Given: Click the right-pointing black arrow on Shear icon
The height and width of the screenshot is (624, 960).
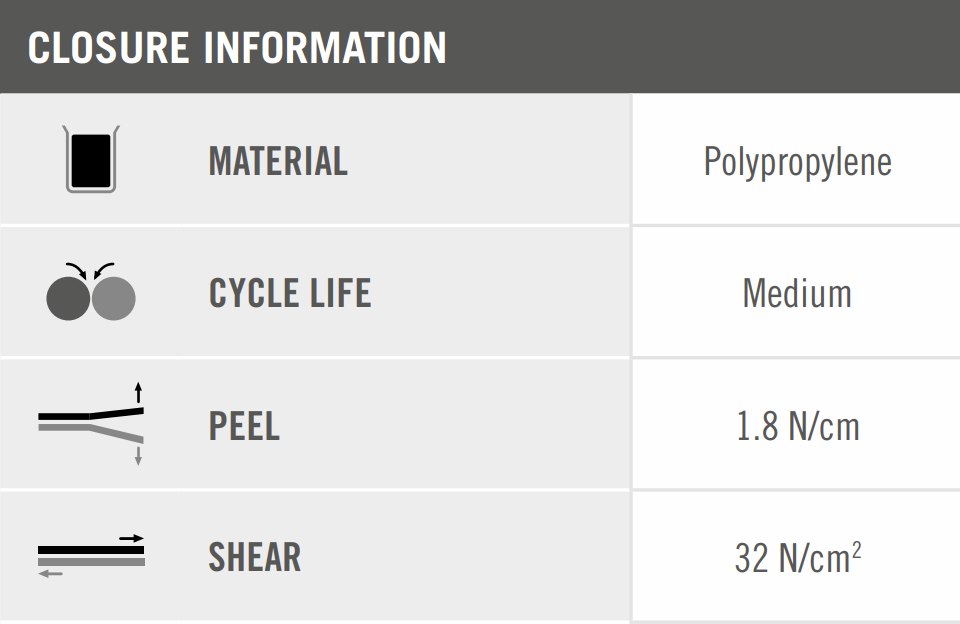Looking at the screenshot, I should (131, 538).
